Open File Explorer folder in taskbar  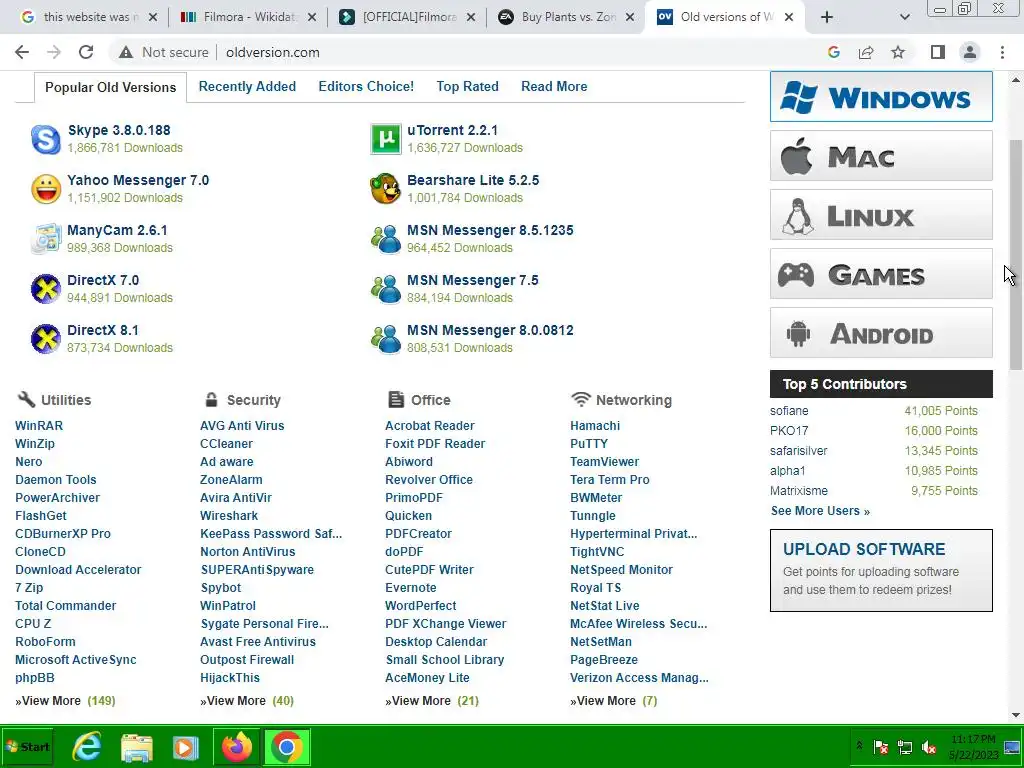click(x=136, y=746)
